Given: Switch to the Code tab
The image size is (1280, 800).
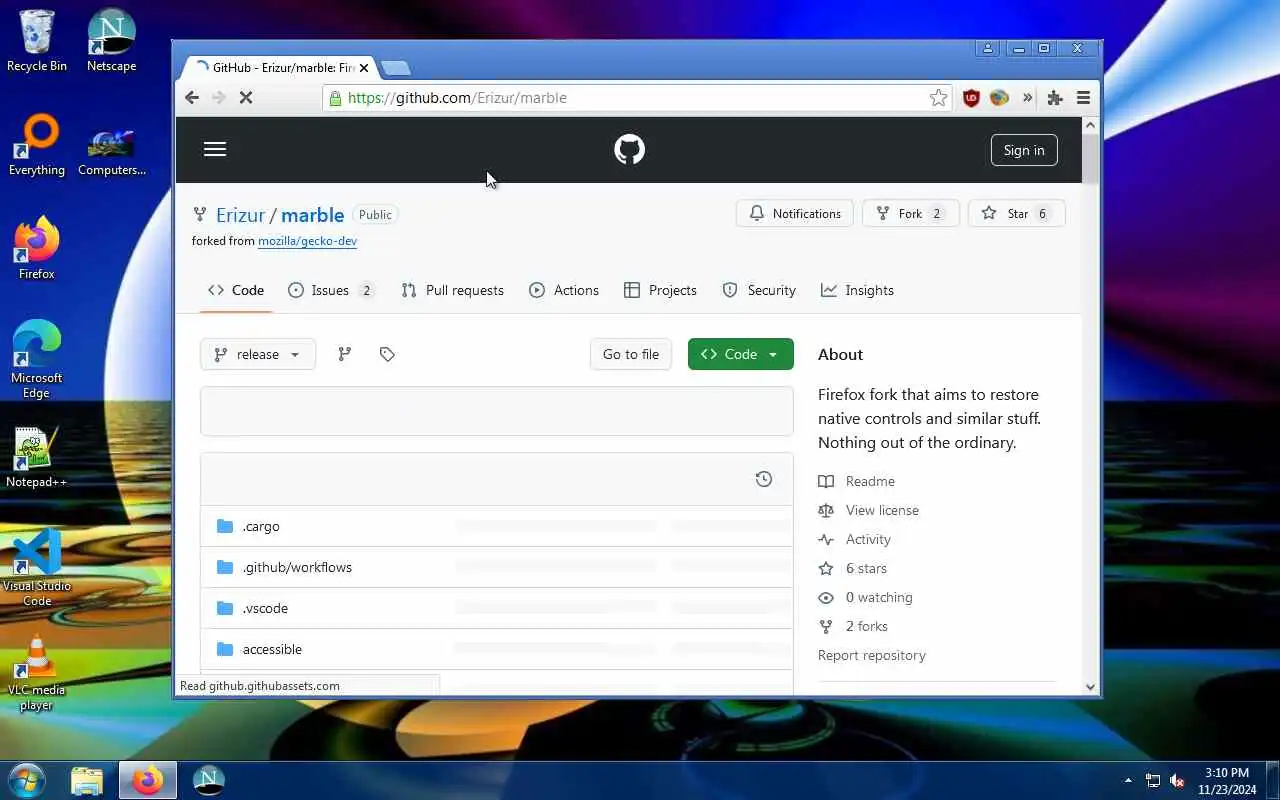Looking at the screenshot, I should pyautogui.click(x=236, y=290).
